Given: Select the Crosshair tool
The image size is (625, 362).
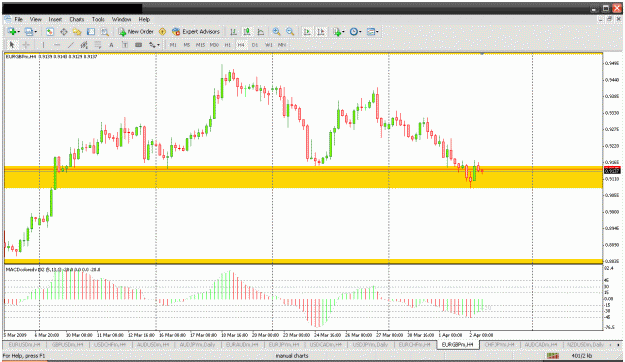Looking at the screenshot, I should pyautogui.click(x=26, y=45).
